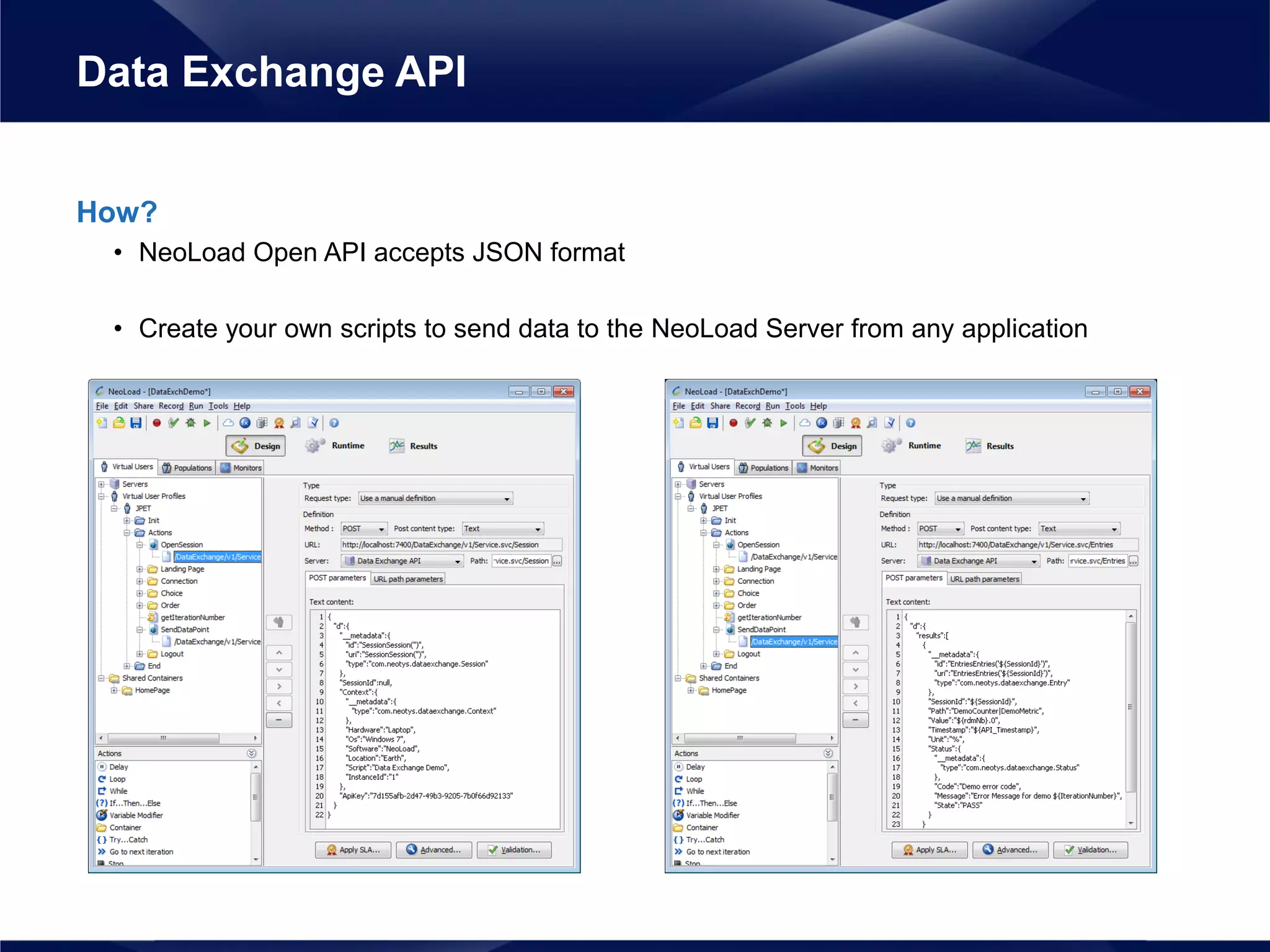This screenshot has height=952, width=1270.
Task: Open Record menu in left NeoLoad window
Action: tap(171, 406)
